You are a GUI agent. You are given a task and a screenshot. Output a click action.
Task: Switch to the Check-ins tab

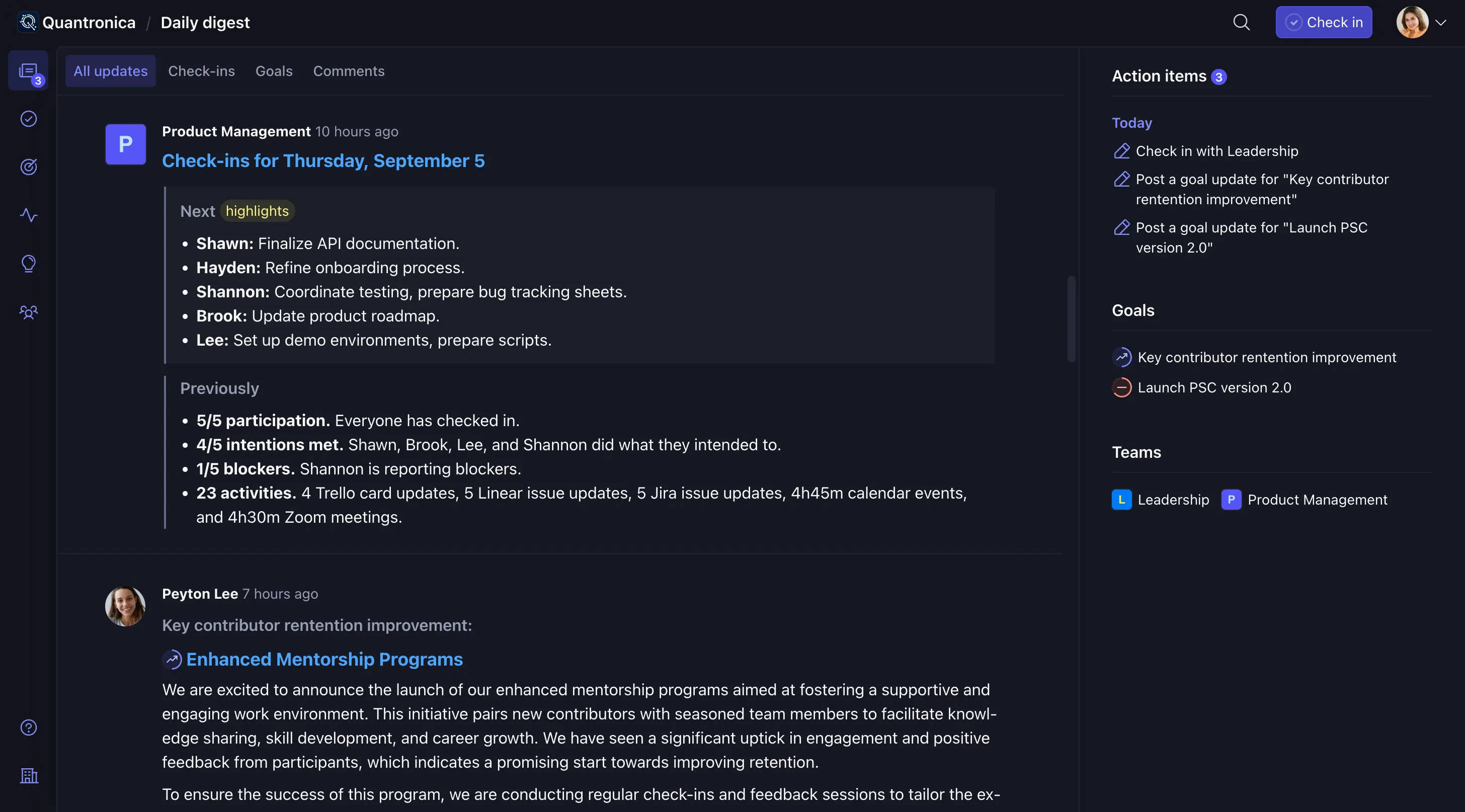pos(201,71)
